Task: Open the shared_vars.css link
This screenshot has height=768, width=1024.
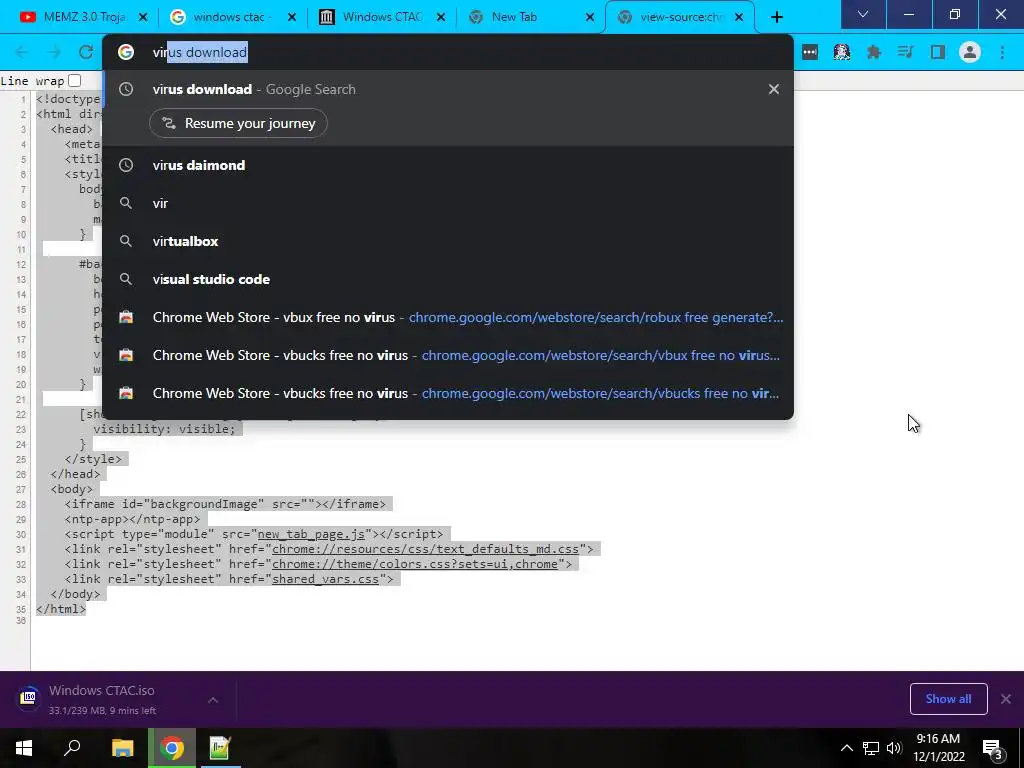Action: [x=325, y=579]
